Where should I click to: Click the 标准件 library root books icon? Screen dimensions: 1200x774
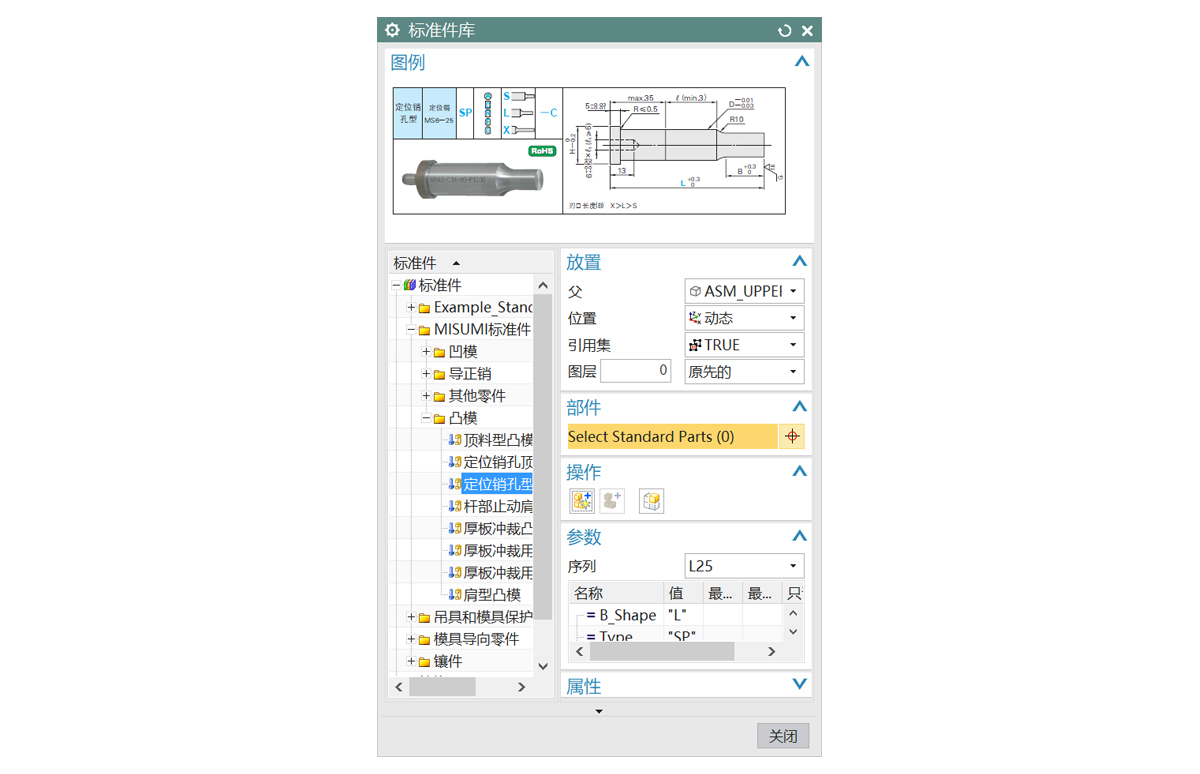pos(410,286)
